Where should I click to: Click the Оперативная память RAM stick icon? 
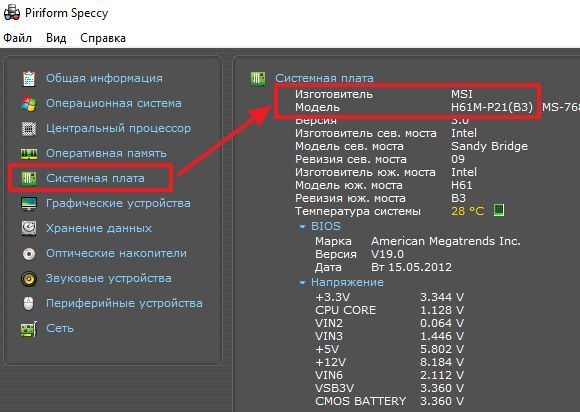click(x=29, y=153)
